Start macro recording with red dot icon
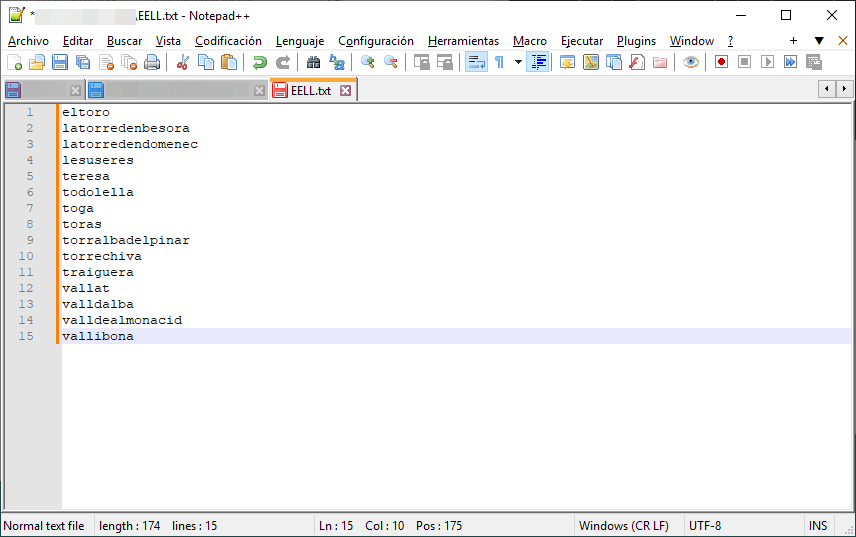 point(721,62)
